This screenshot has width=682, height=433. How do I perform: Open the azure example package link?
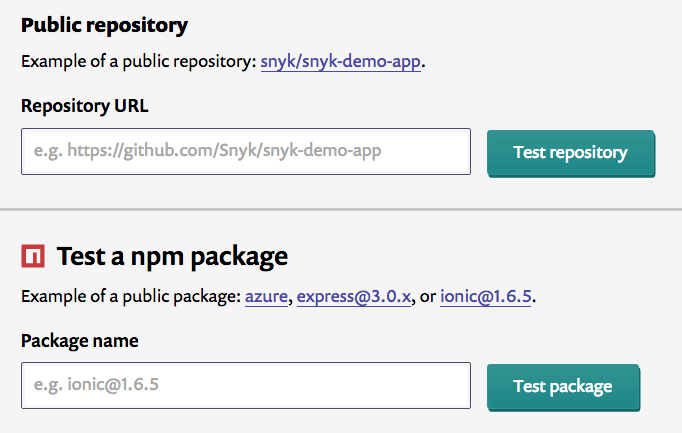pyautogui.click(x=266, y=298)
